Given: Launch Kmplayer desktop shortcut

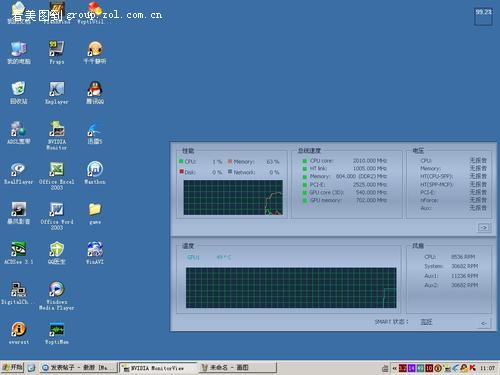Looking at the screenshot, I should pos(57,93).
